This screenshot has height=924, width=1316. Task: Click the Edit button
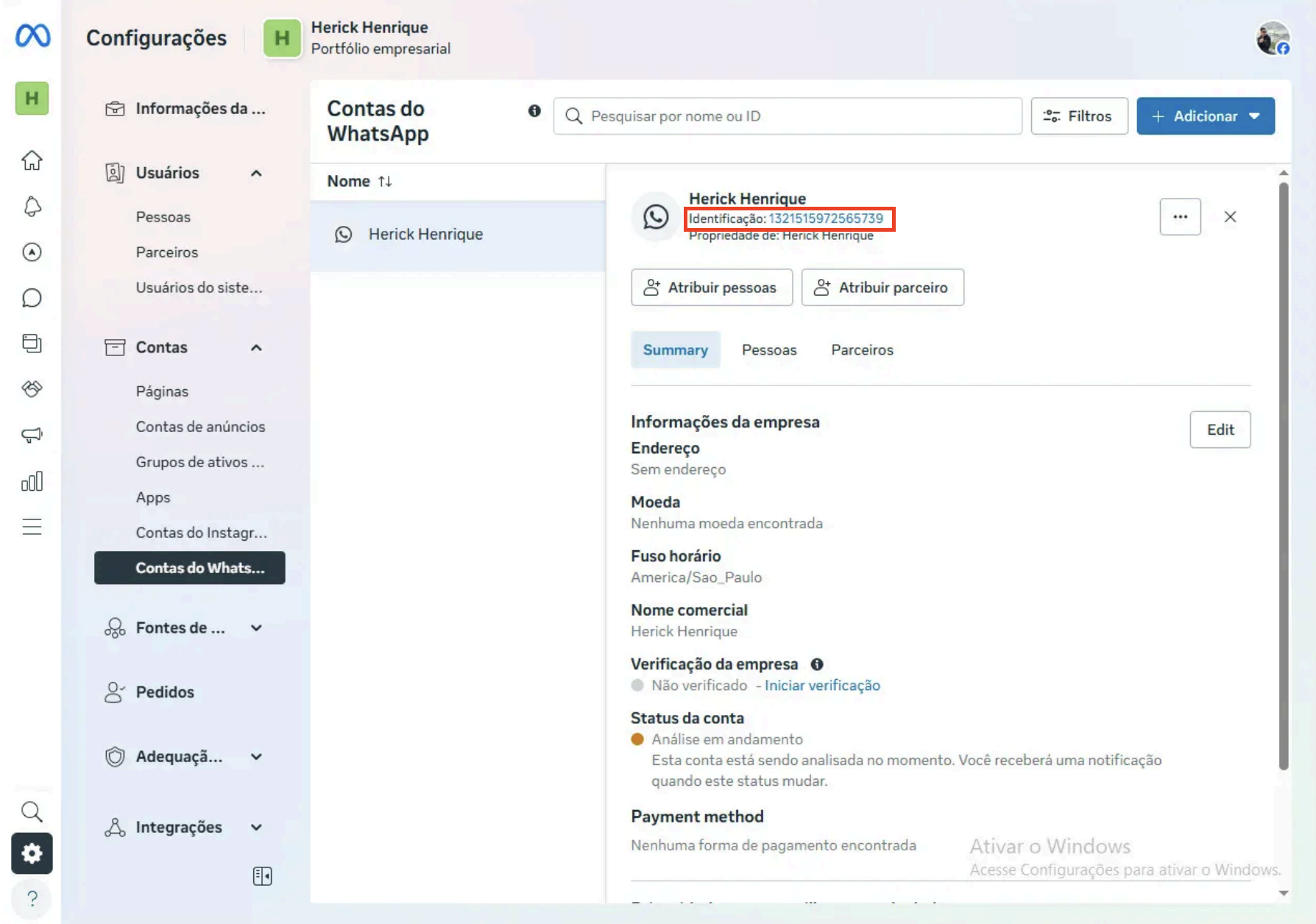click(x=1220, y=429)
